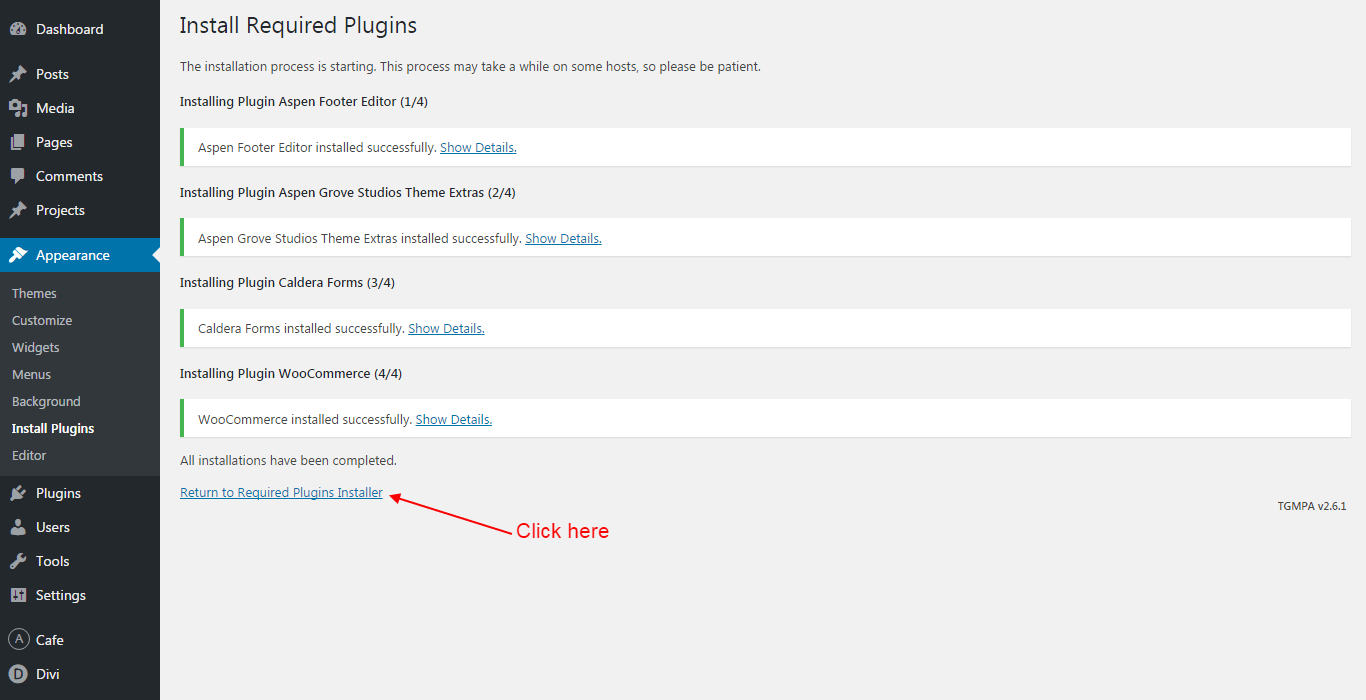Click the Tools wrench icon
Image resolution: width=1366 pixels, height=700 pixels.
pos(18,561)
